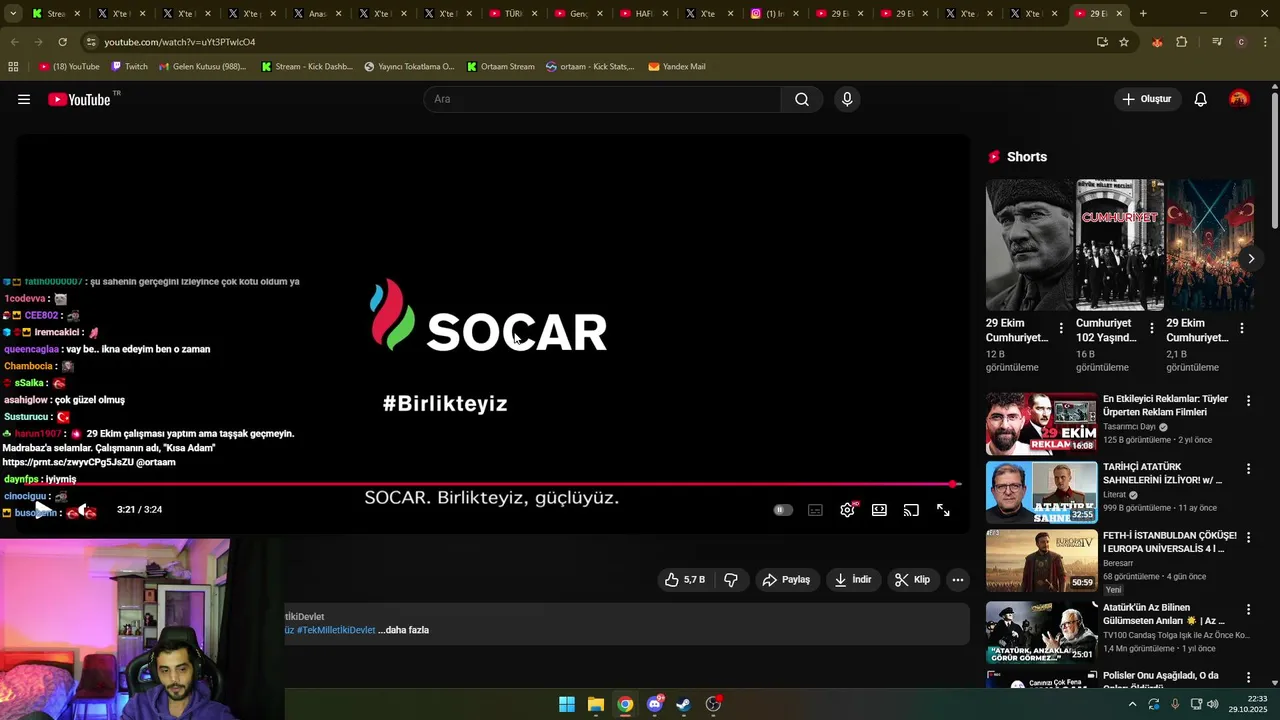Open the account avatar menu

click(x=1239, y=99)
